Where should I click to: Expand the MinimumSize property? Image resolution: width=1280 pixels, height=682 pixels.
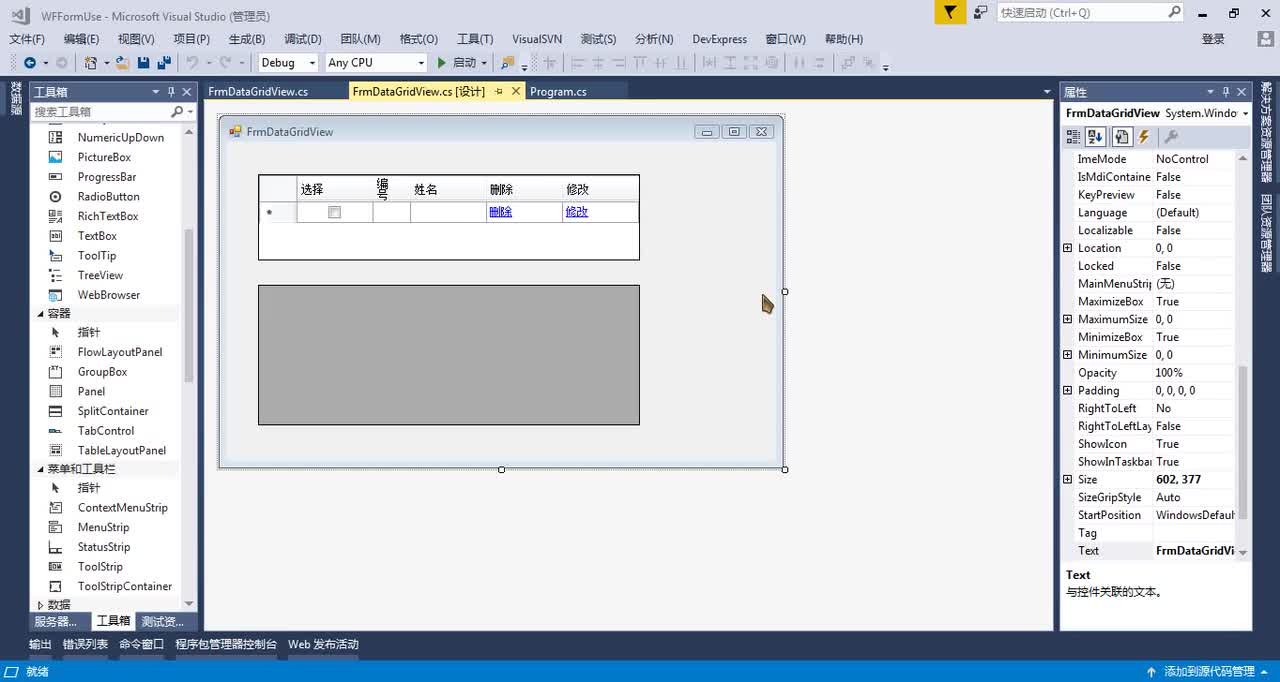[x=1068, y=355]
